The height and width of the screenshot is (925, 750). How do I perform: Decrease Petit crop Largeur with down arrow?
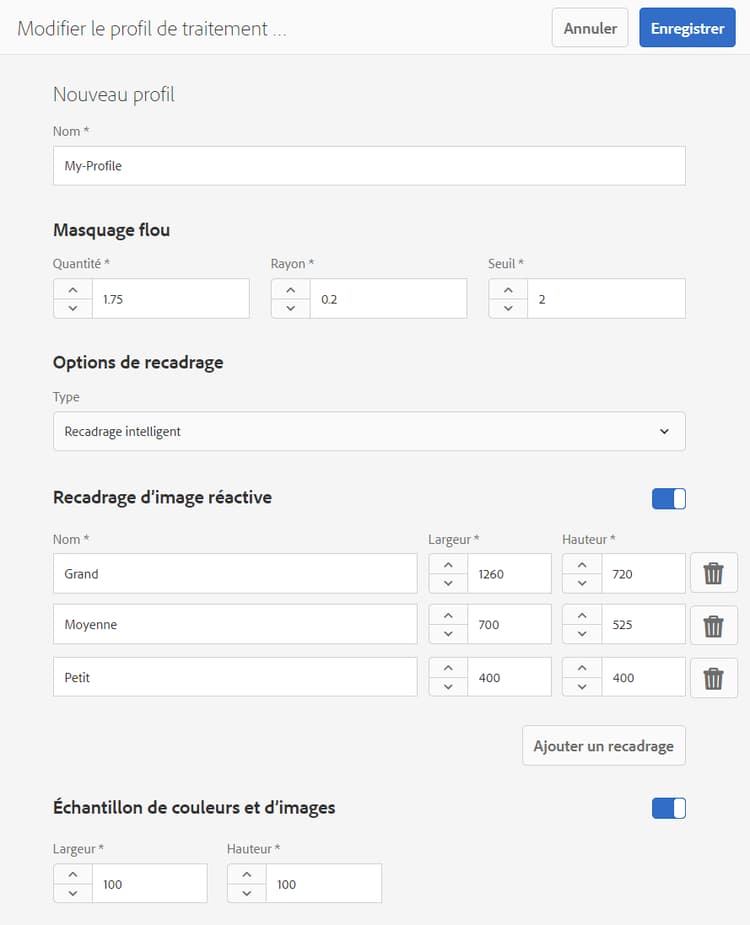[448, 687]
